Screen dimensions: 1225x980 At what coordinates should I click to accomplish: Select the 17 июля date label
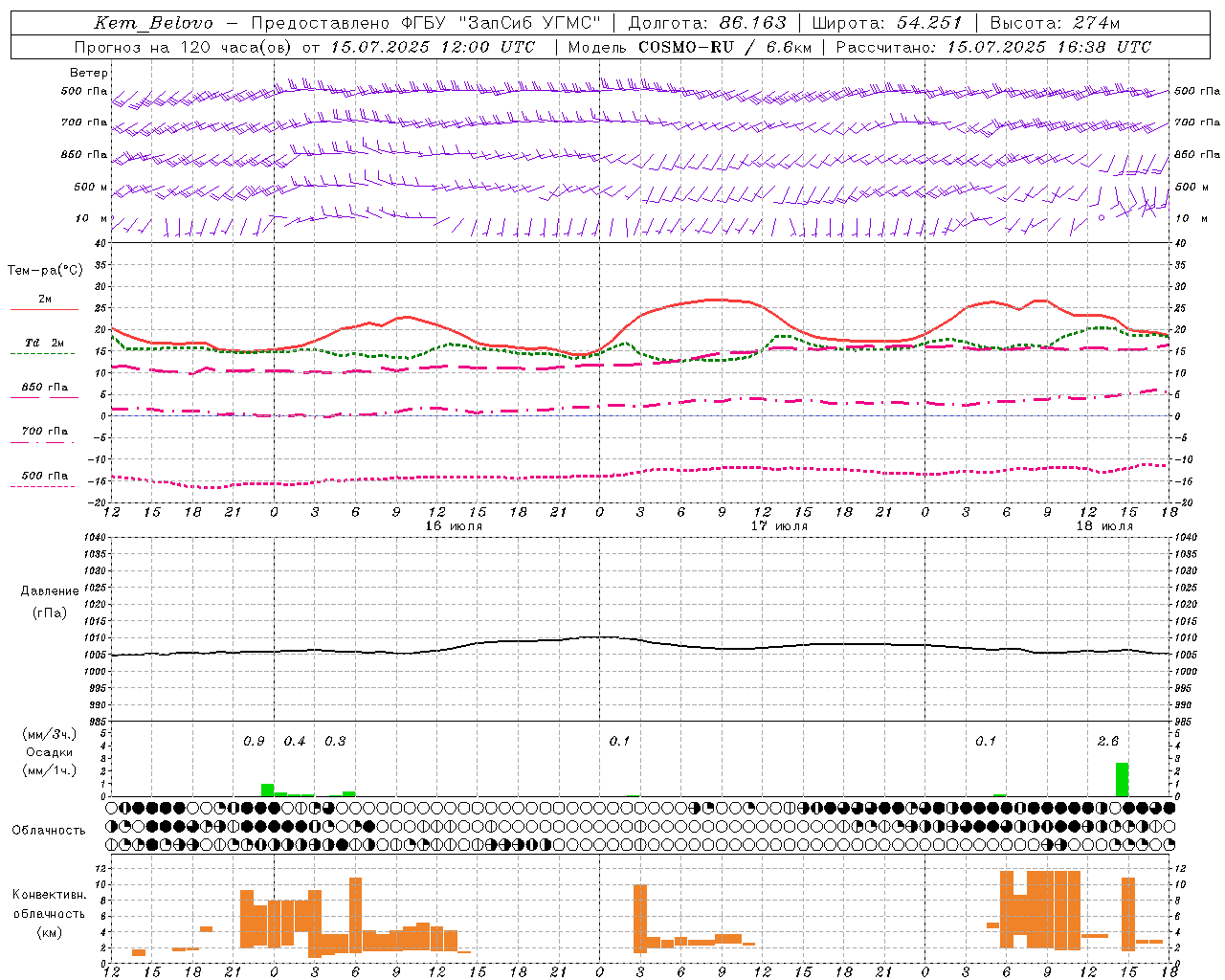coord(779,526)
